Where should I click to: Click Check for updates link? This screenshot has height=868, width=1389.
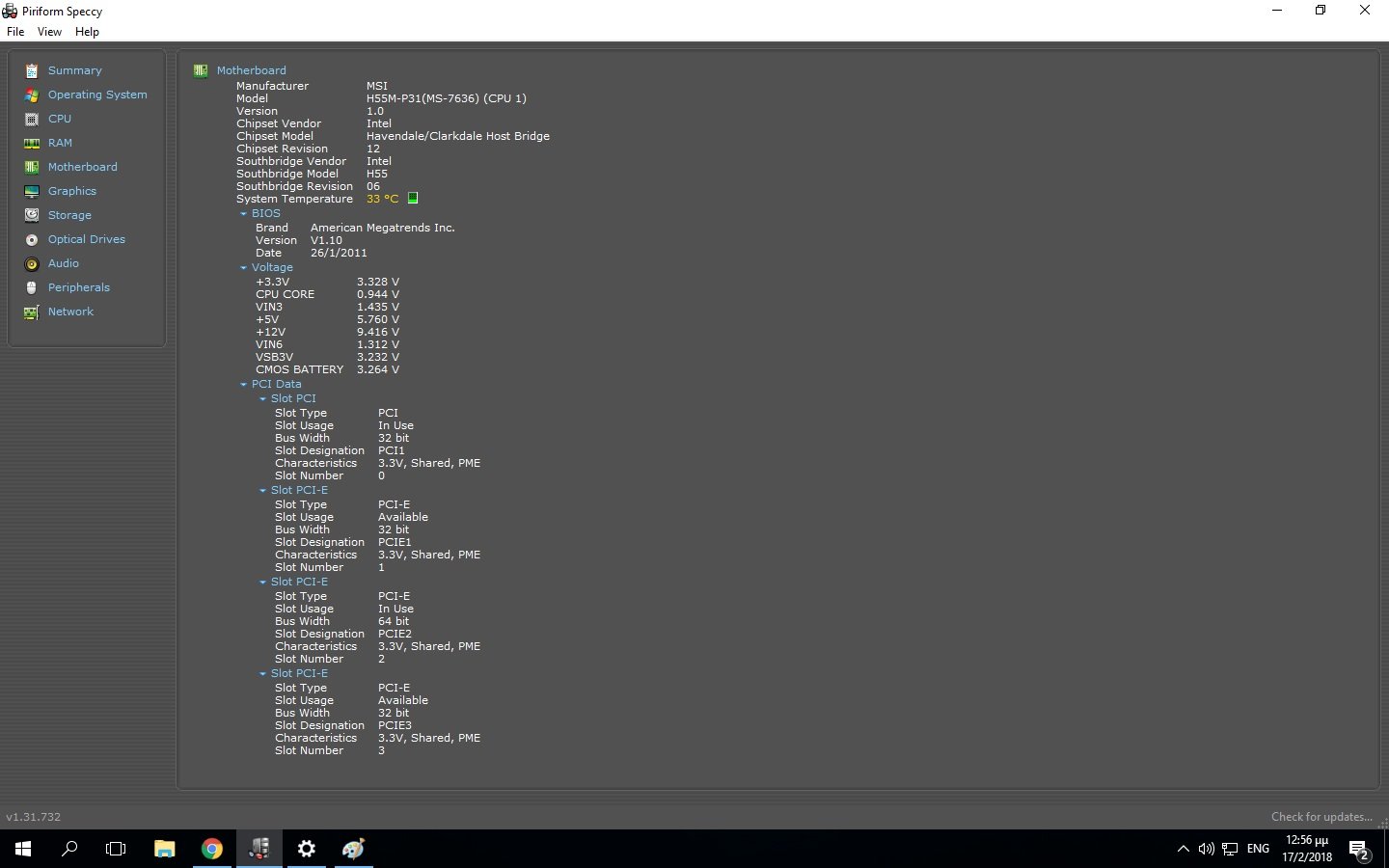click(x=1321, y=817)
